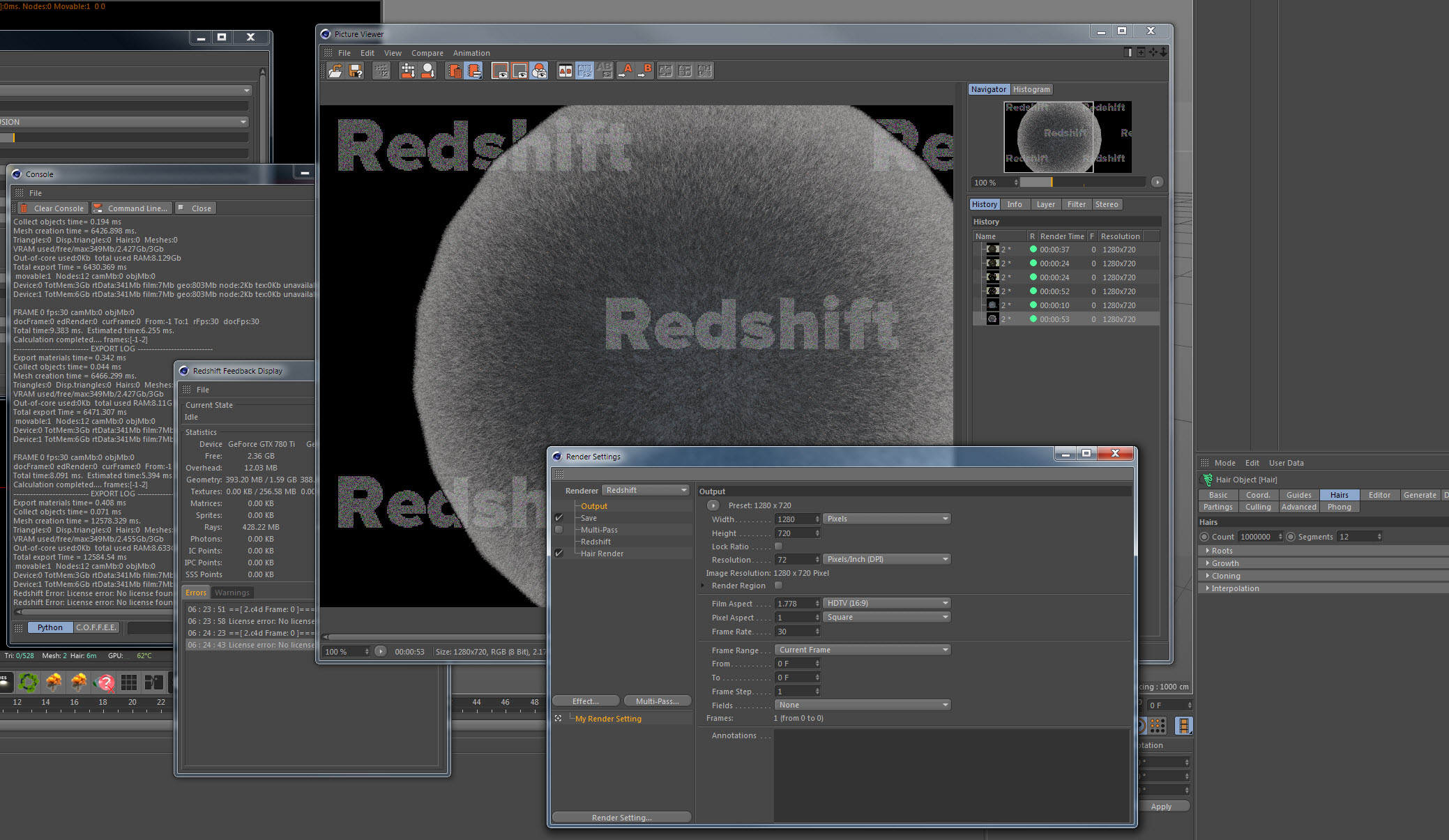
Task: Click the Open file icon in Picture Viewer
Action: (x=335, y=70)
